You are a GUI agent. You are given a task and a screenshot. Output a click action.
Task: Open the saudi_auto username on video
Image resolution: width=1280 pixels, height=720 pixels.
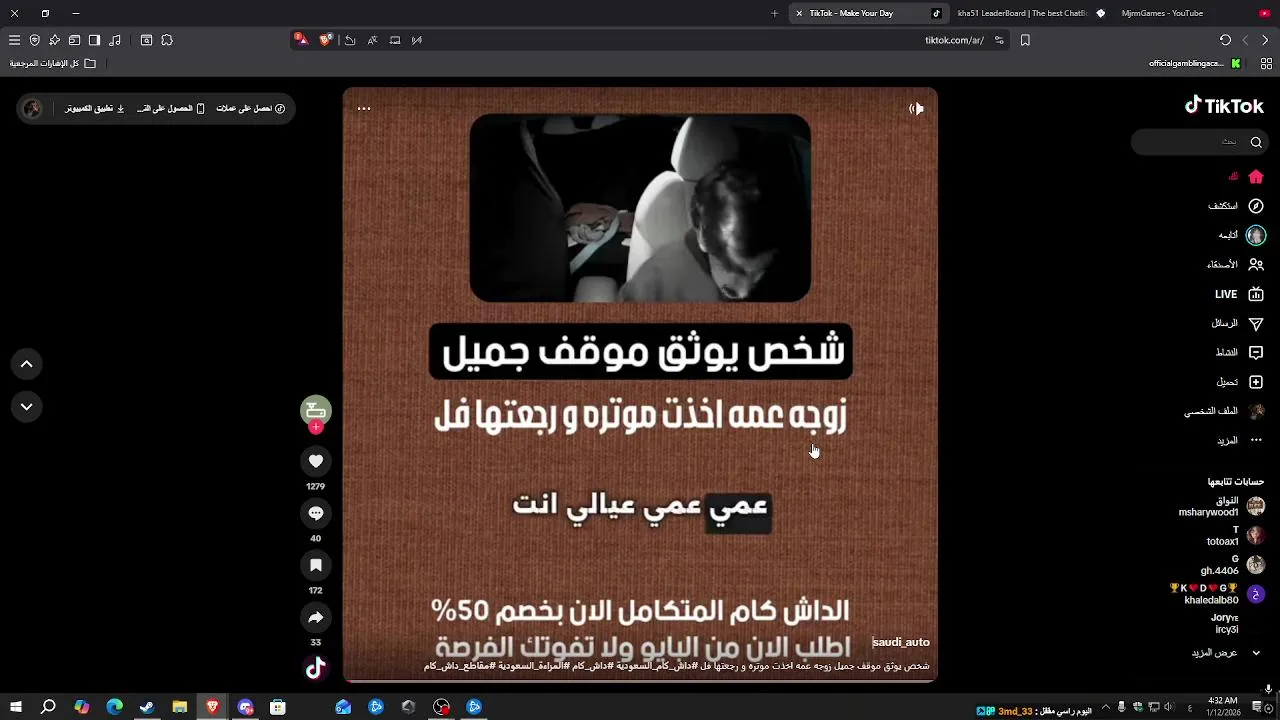(901, 642)
